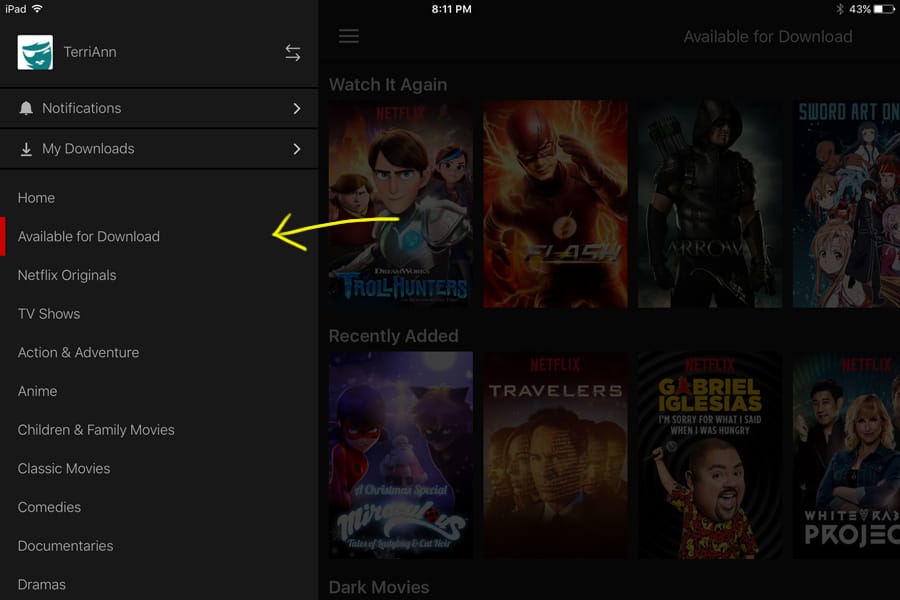Open Trollhunters poster
This screenshot has height=600, width=900.
[401, 204]
